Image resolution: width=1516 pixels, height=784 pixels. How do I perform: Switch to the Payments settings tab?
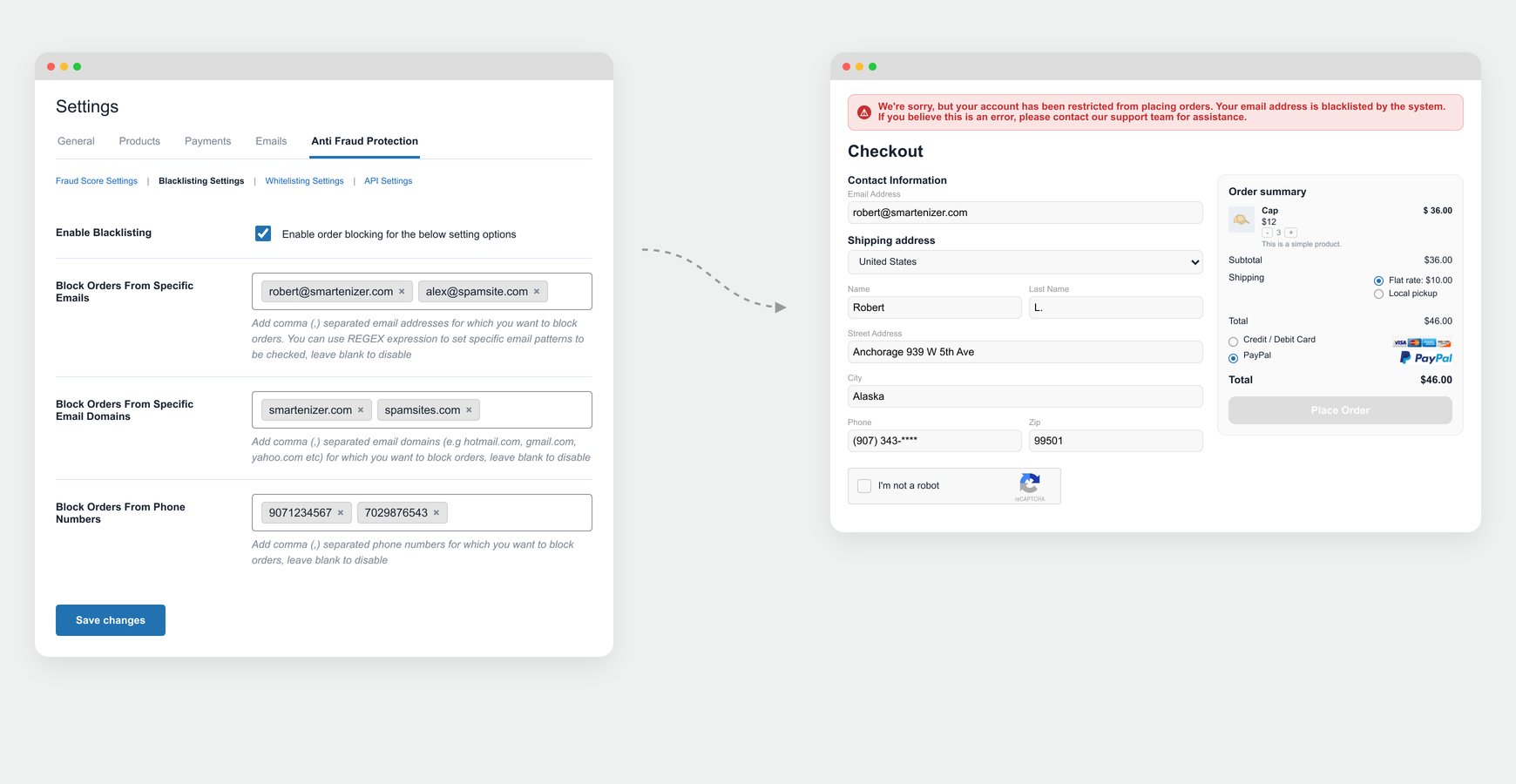(207, 141)
